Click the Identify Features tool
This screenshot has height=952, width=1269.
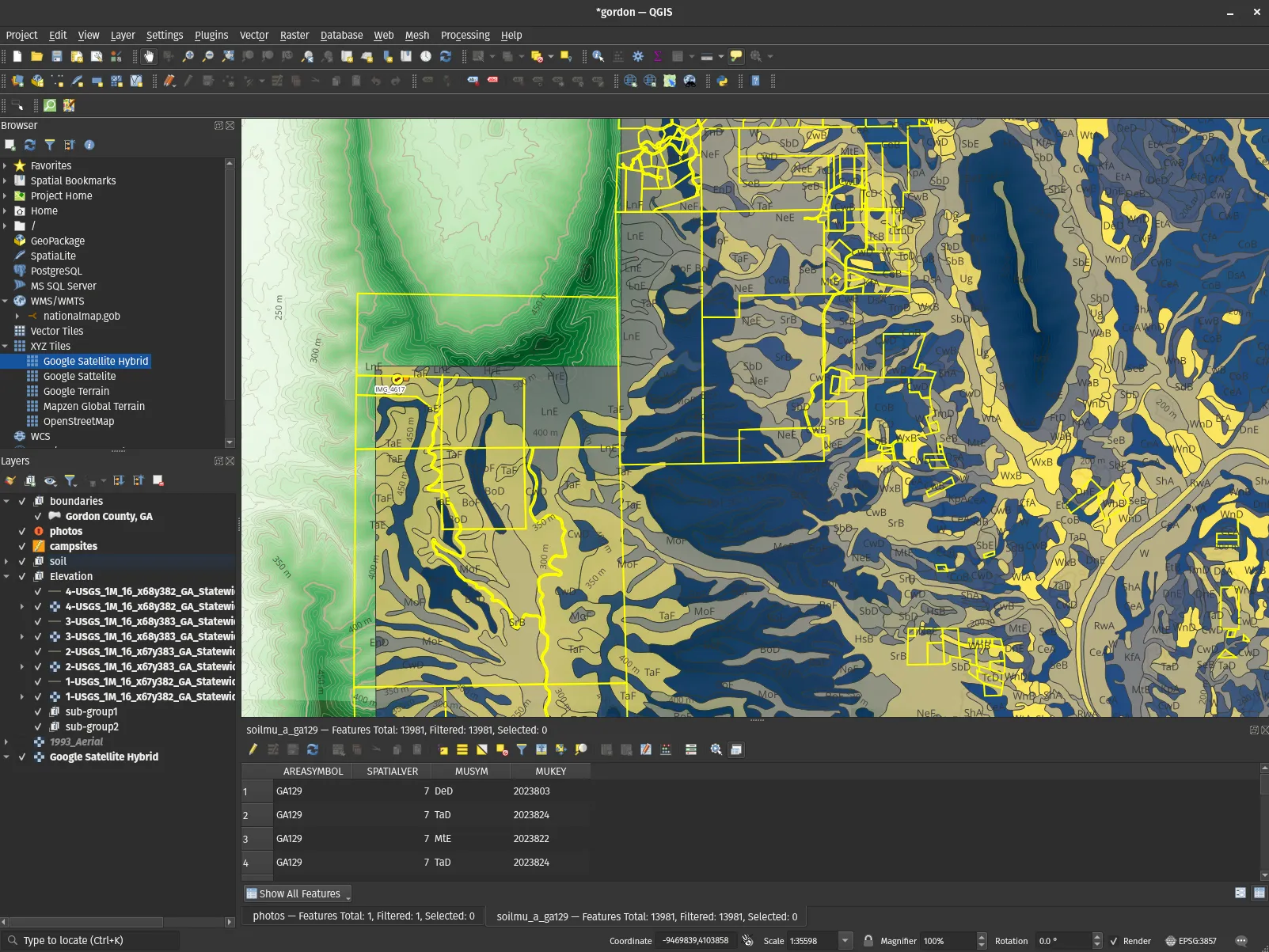(598, 56)
